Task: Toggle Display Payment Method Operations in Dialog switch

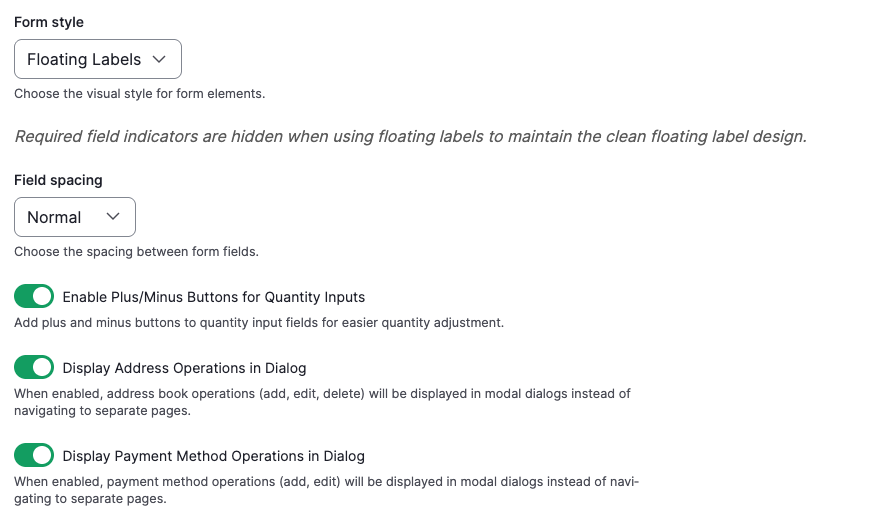Action: click(34, 456)
